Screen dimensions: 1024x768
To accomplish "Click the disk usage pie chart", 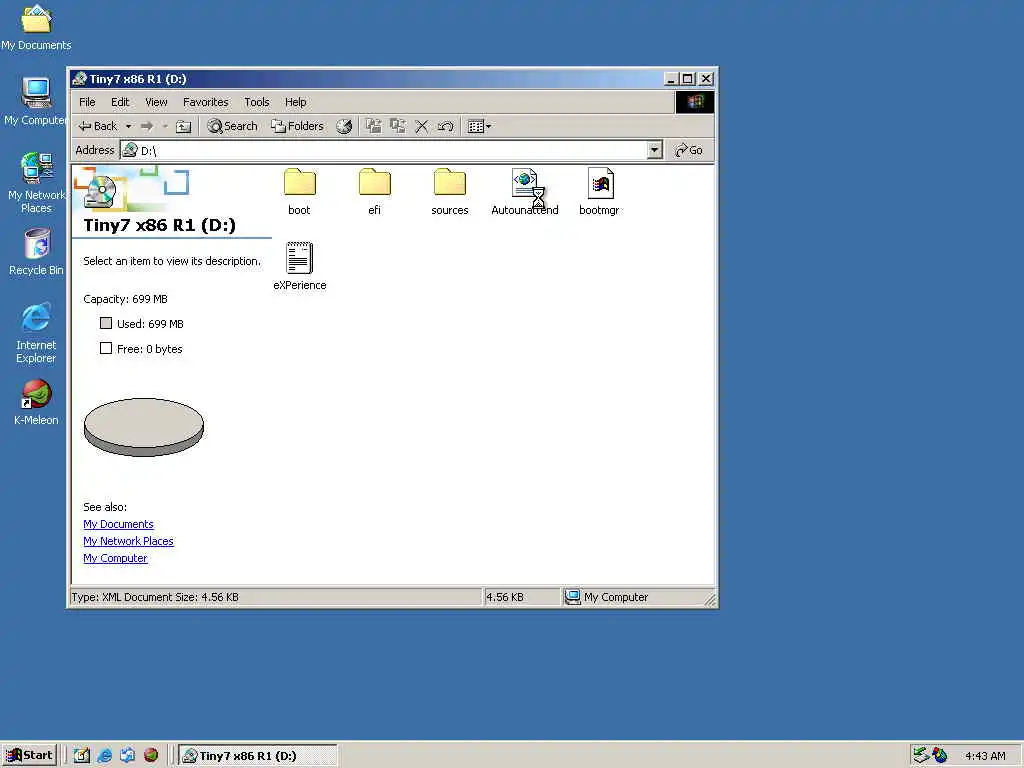I will coord(144,426).
